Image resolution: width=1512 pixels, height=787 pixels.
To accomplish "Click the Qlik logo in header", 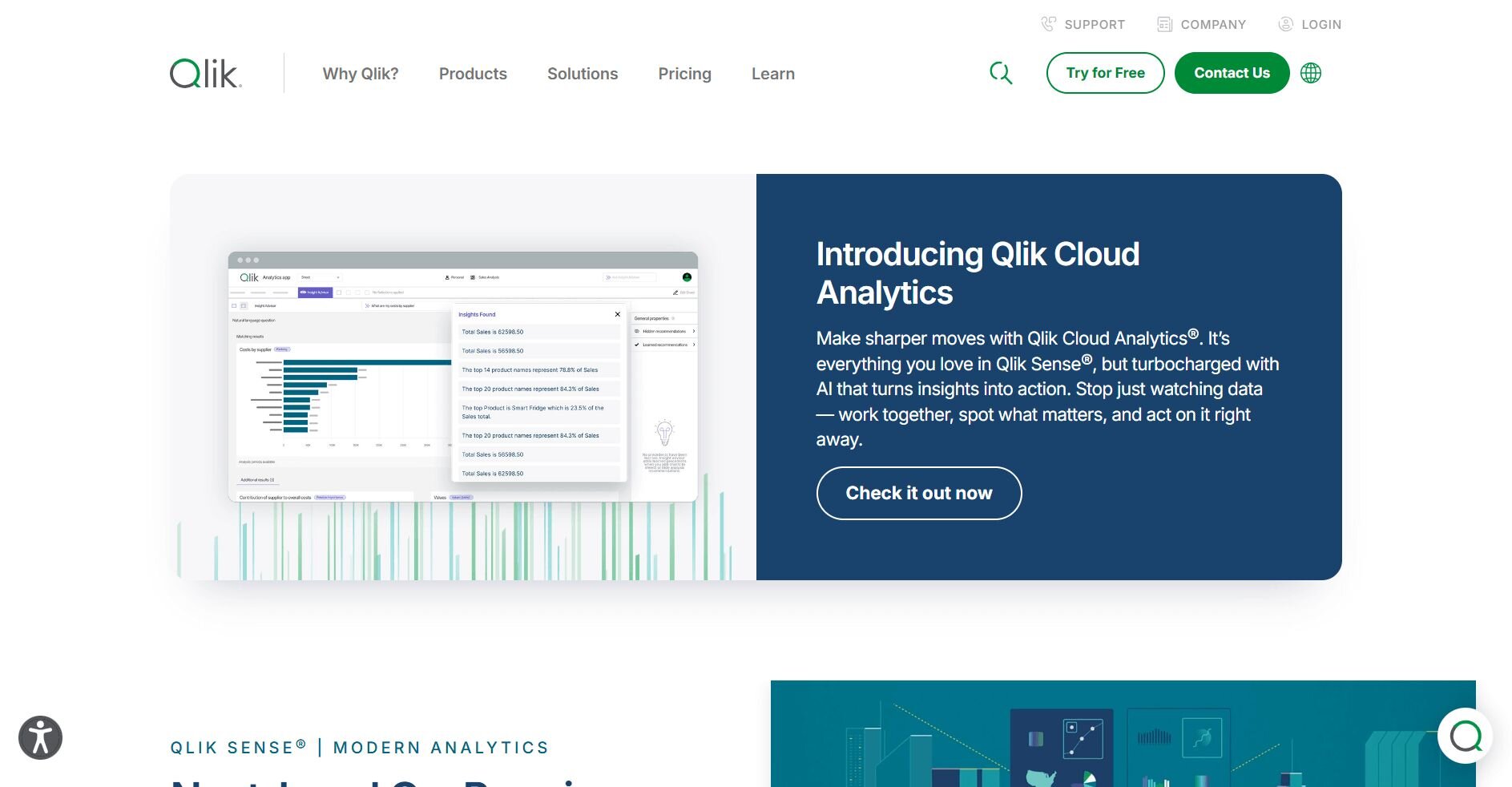I will tap(205, 74).
